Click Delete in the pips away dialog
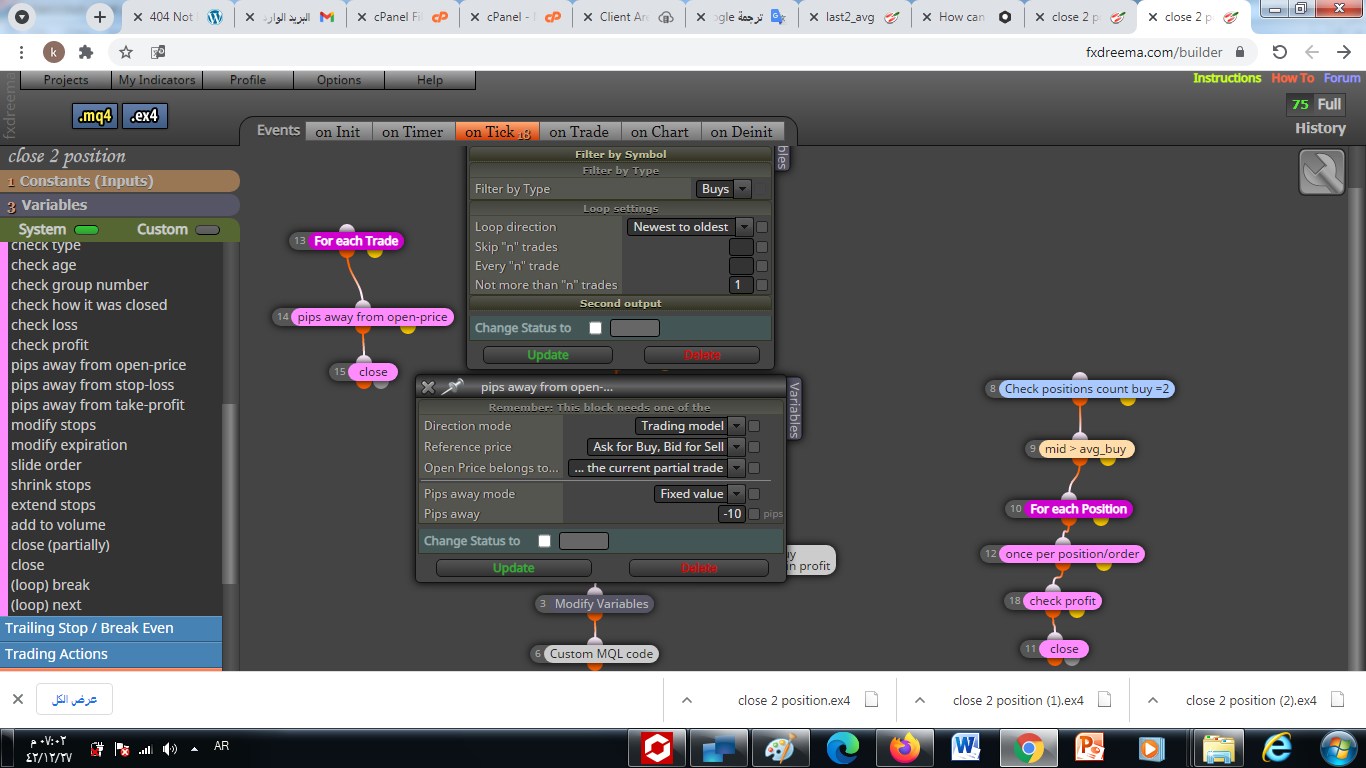This screenshot has width=1366, height=768. coord(699,568)
